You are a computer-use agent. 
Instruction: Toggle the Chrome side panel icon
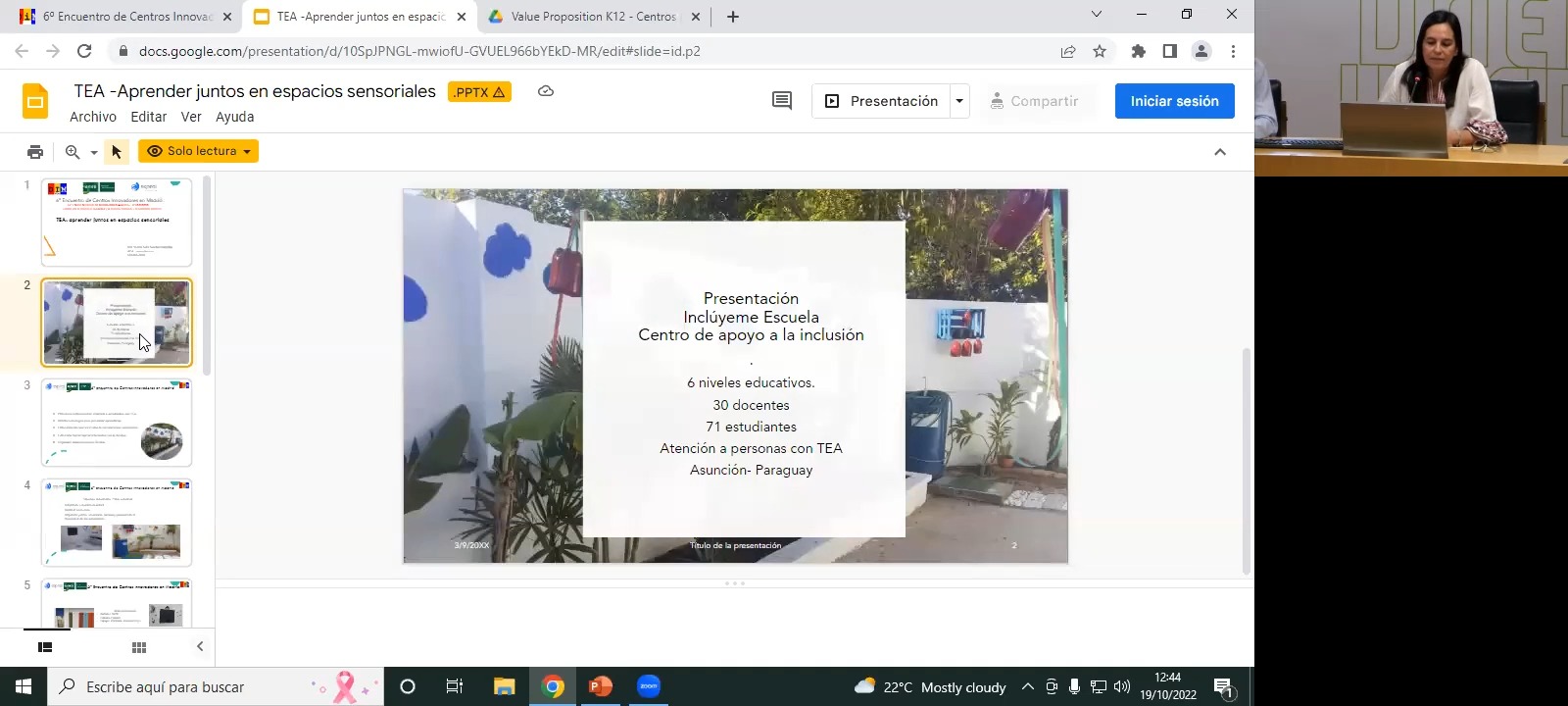(1170, 51)
